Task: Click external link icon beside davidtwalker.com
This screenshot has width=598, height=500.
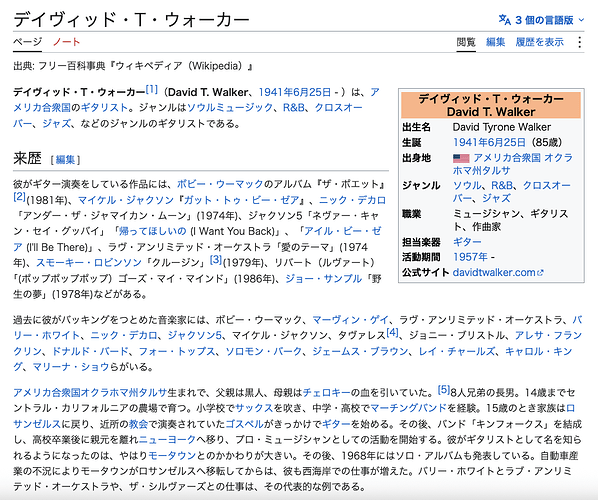Action: click(x=540, y=273)
